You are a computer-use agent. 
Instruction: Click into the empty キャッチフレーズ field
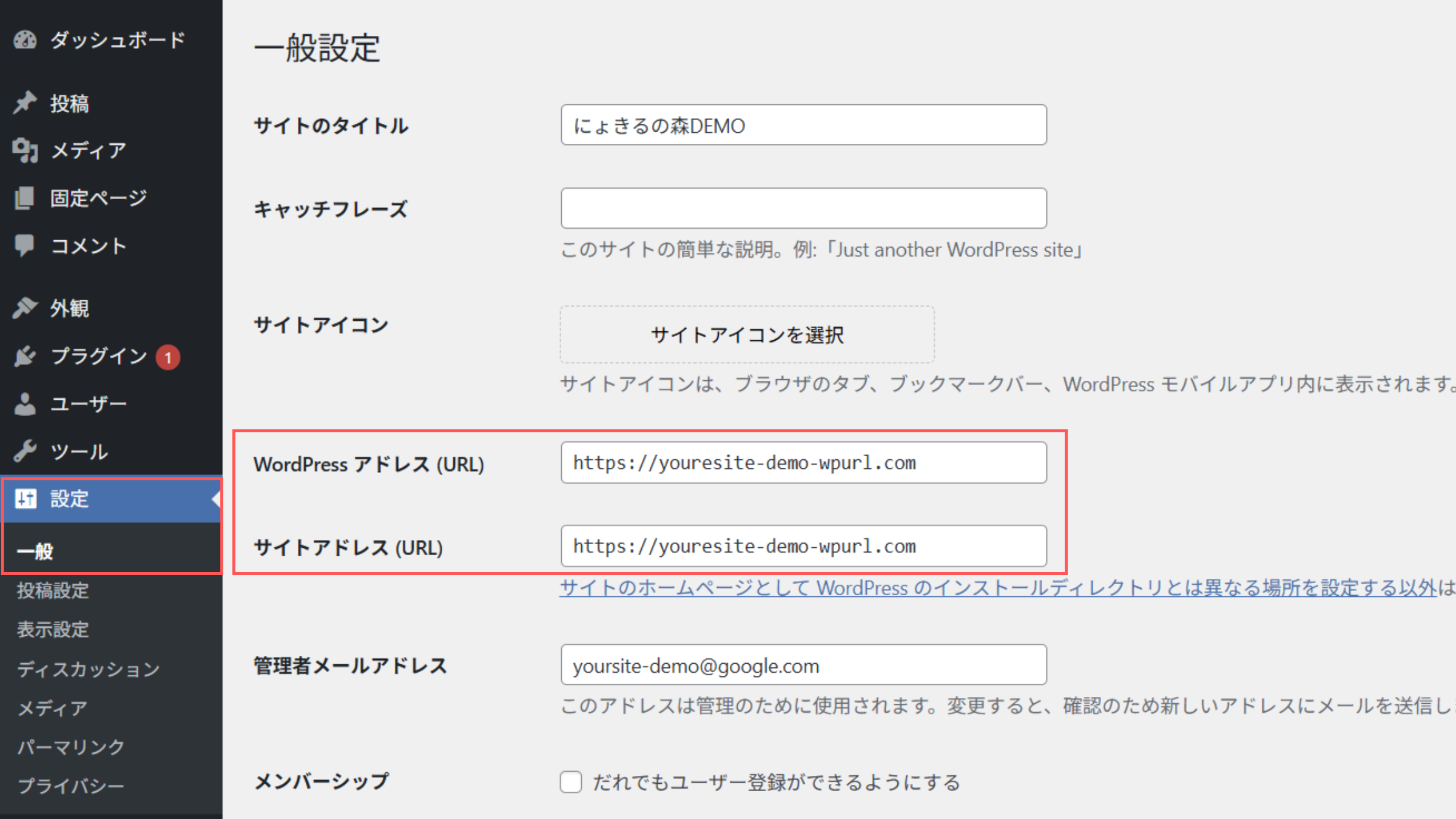803,208
